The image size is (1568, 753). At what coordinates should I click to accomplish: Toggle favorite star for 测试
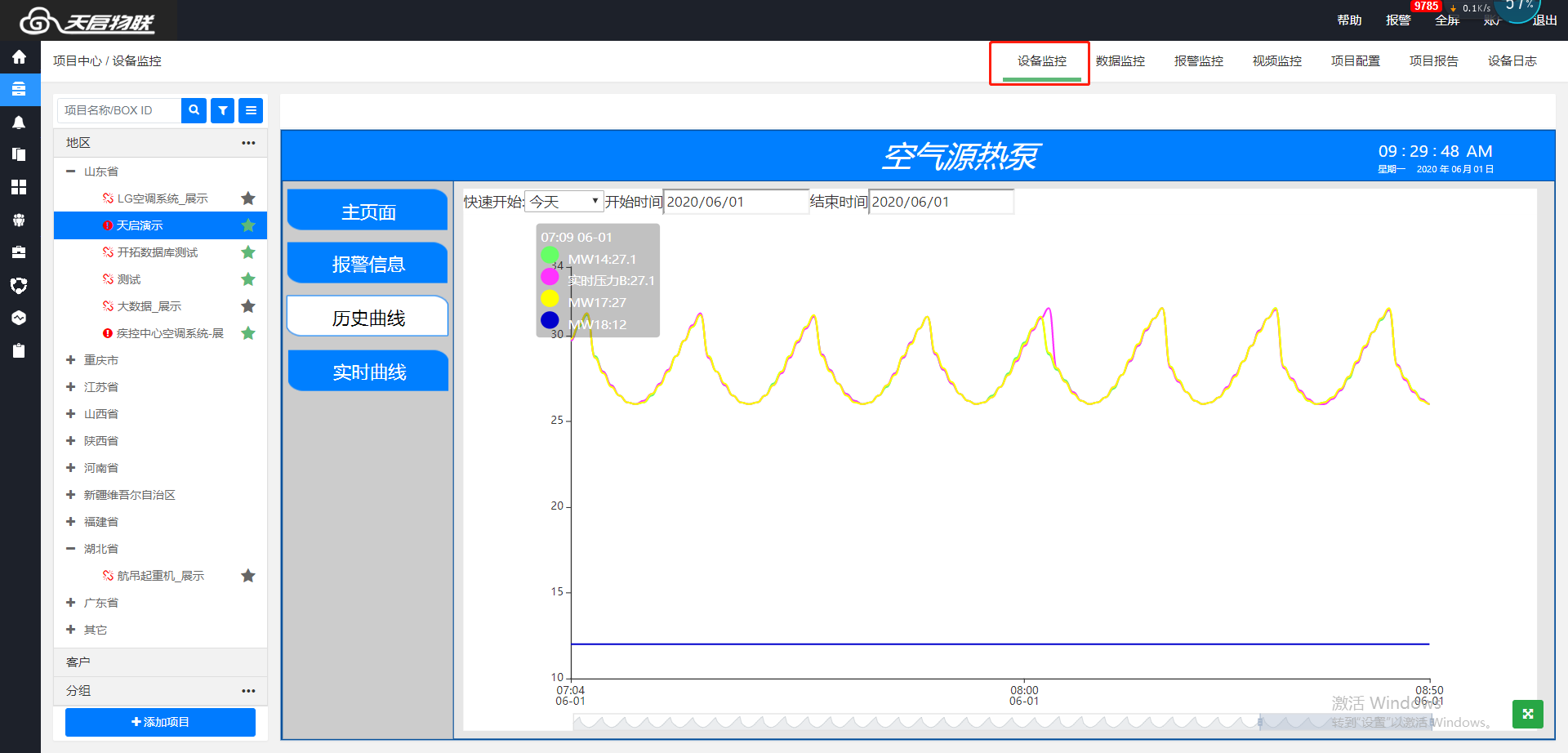[x=248, y=279]
